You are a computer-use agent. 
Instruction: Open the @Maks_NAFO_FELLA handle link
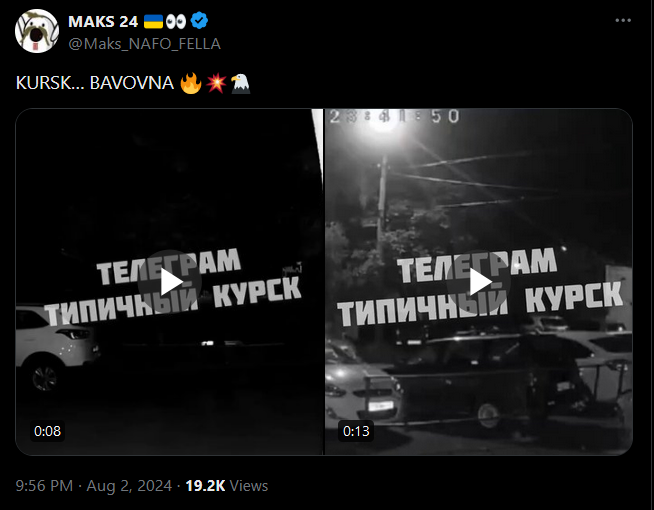point(144,44)
